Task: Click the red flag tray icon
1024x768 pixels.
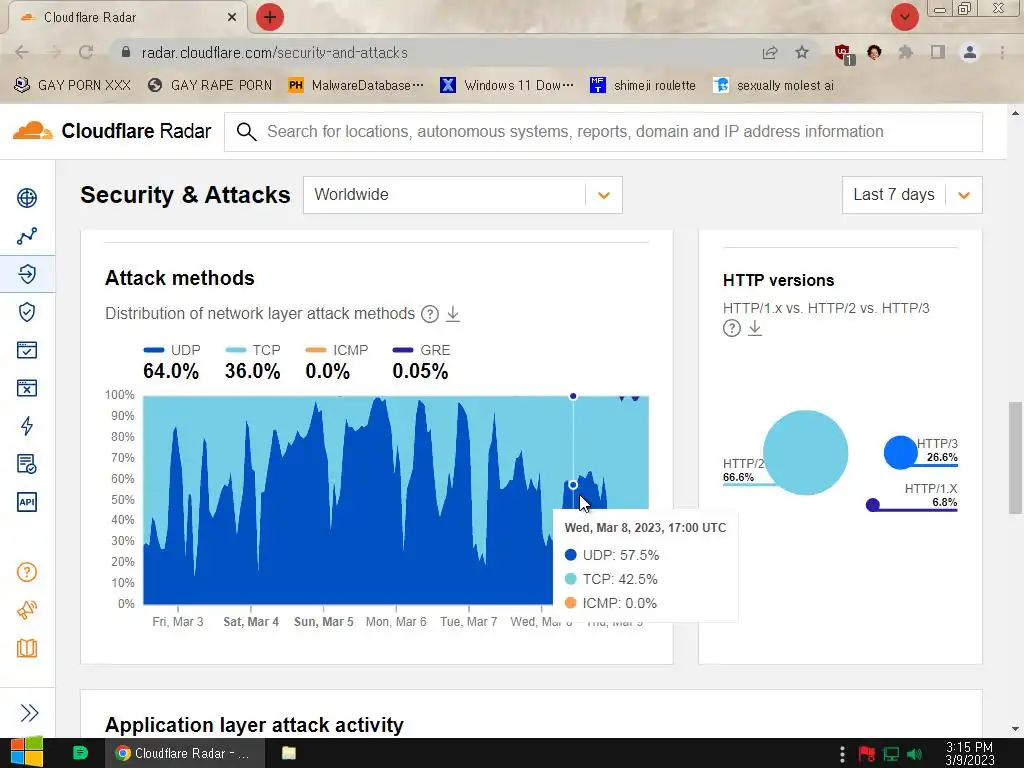Action: (867, 754)
